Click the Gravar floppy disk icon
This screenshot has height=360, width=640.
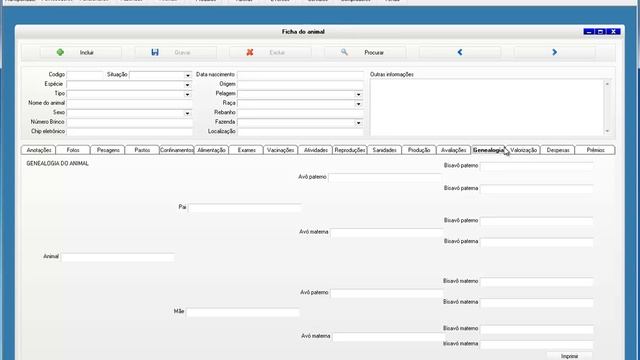click(x=155, y=52)
